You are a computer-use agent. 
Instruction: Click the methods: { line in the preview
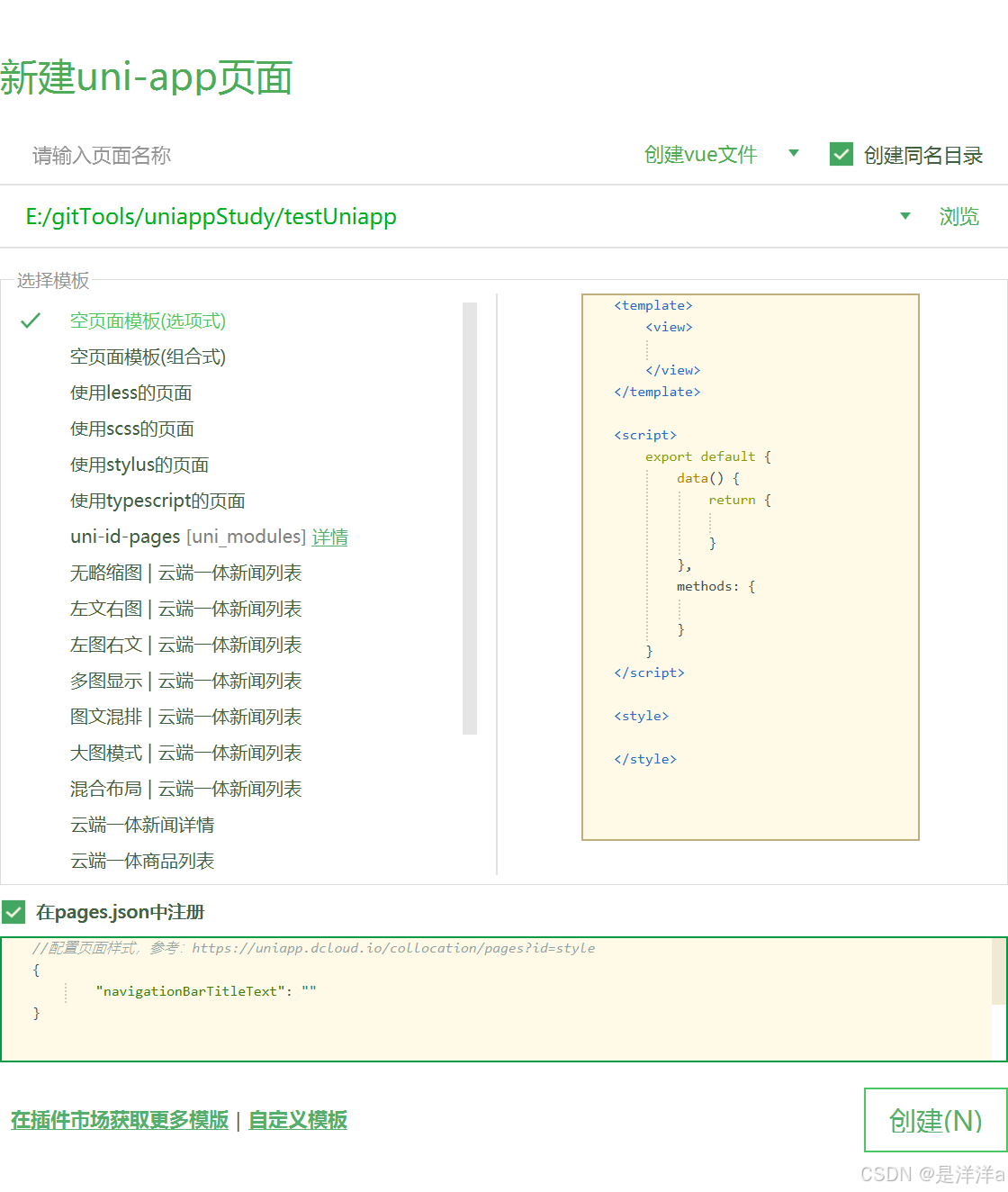tap(715, 586)
